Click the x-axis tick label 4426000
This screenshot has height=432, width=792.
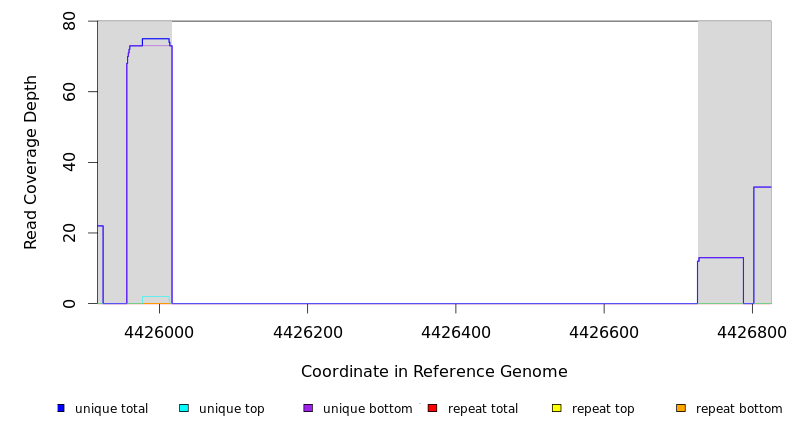point(159,331)
